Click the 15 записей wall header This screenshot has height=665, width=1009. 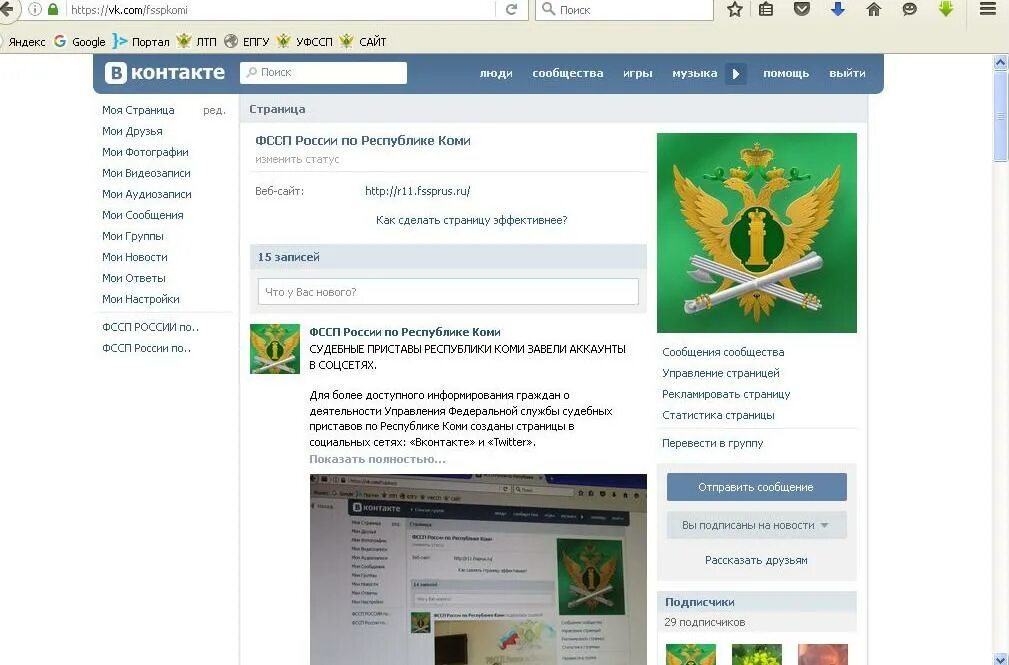pos(448,257)
